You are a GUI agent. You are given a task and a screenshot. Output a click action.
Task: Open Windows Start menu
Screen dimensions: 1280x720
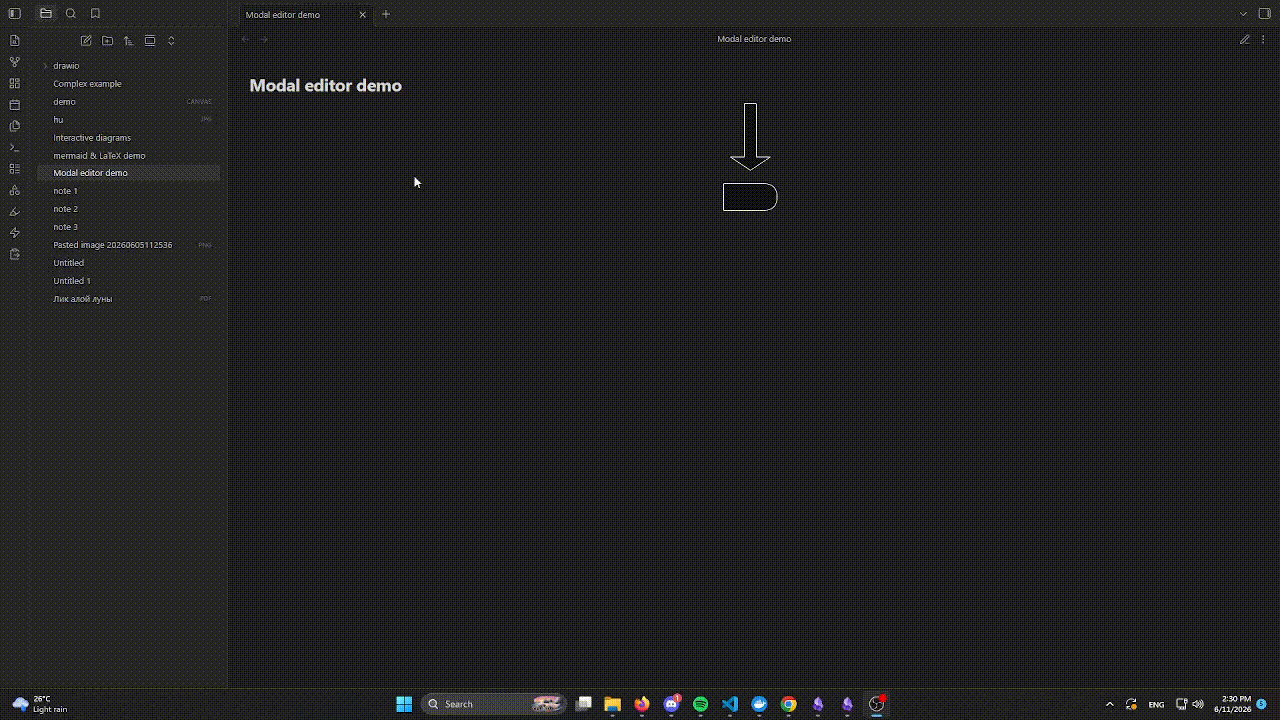[x=404, y=704]
